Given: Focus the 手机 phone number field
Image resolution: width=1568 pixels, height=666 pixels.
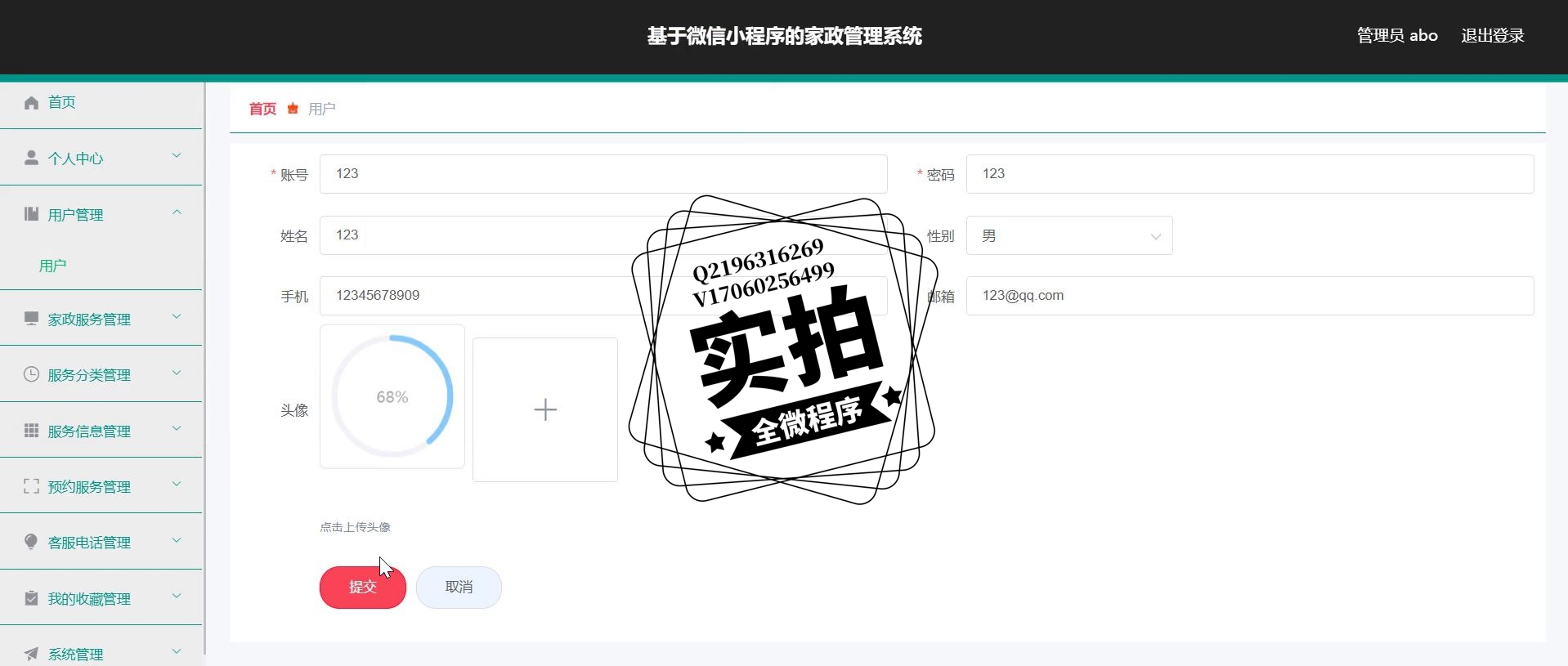Looking at the screenshot, I should [603, 296].
